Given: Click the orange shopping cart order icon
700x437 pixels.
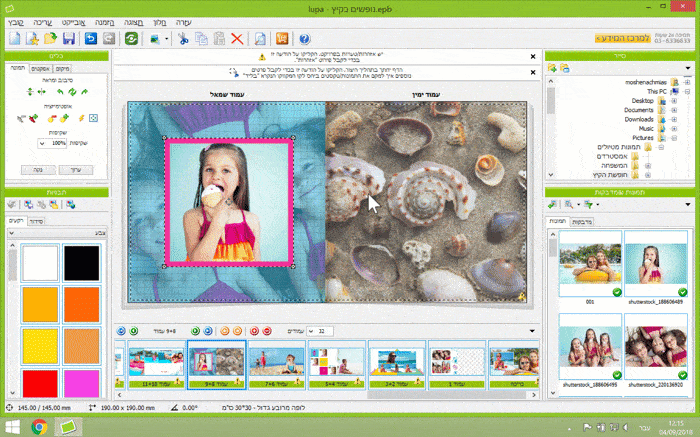Looking at the screenshot, I should pyautogui.click(x=281, y=38).
